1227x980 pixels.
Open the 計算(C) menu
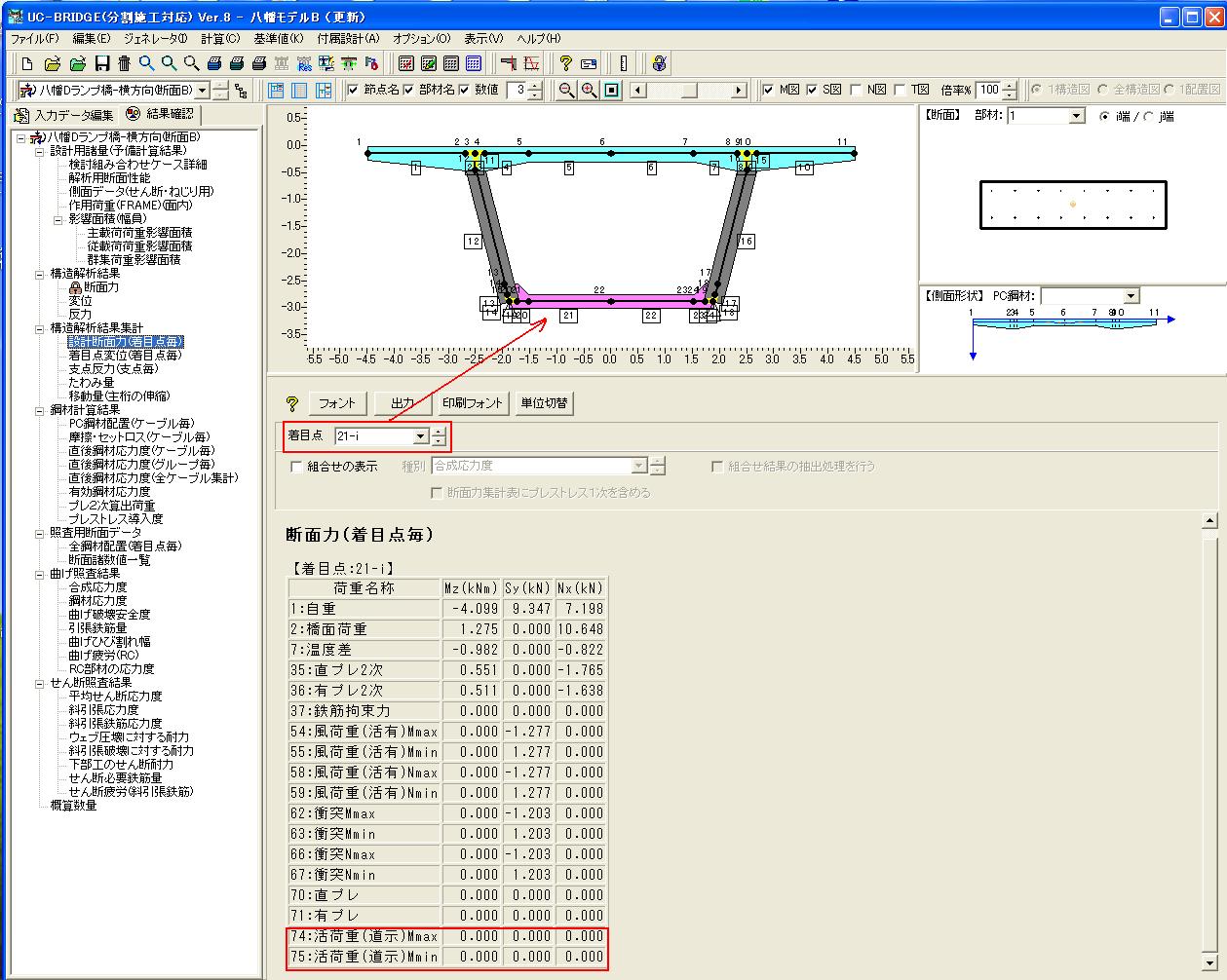coord(220,39)
